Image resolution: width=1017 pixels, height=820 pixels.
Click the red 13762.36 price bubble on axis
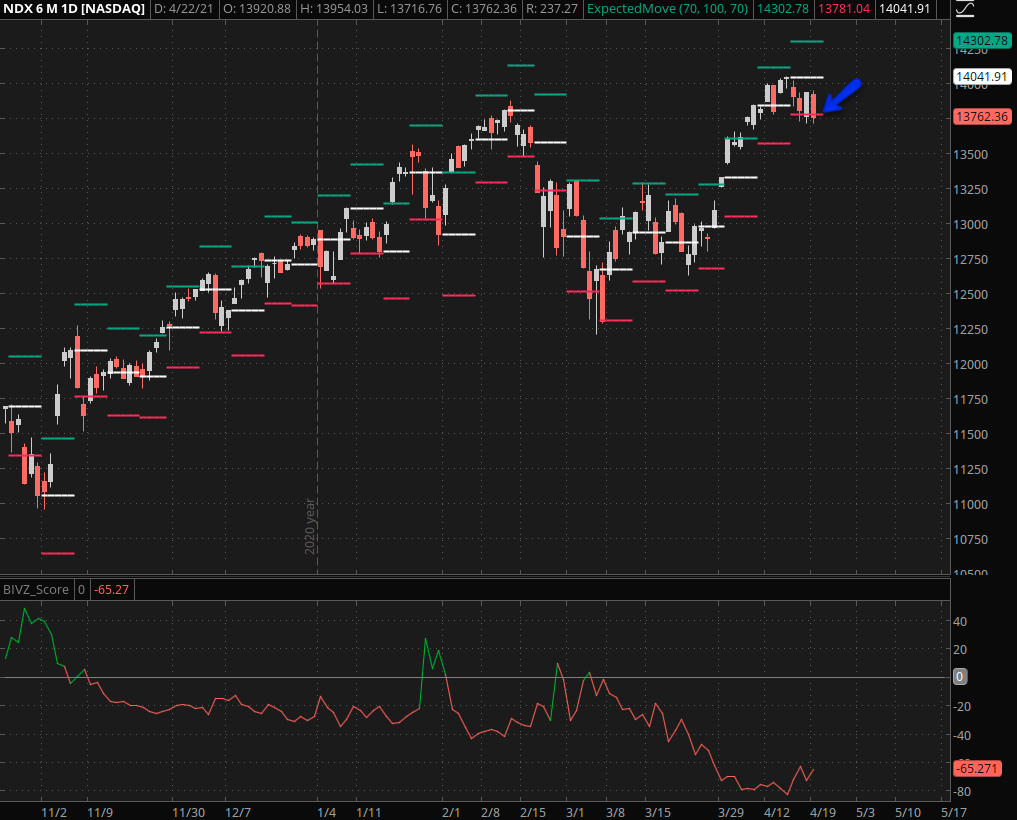coord(979,116)
